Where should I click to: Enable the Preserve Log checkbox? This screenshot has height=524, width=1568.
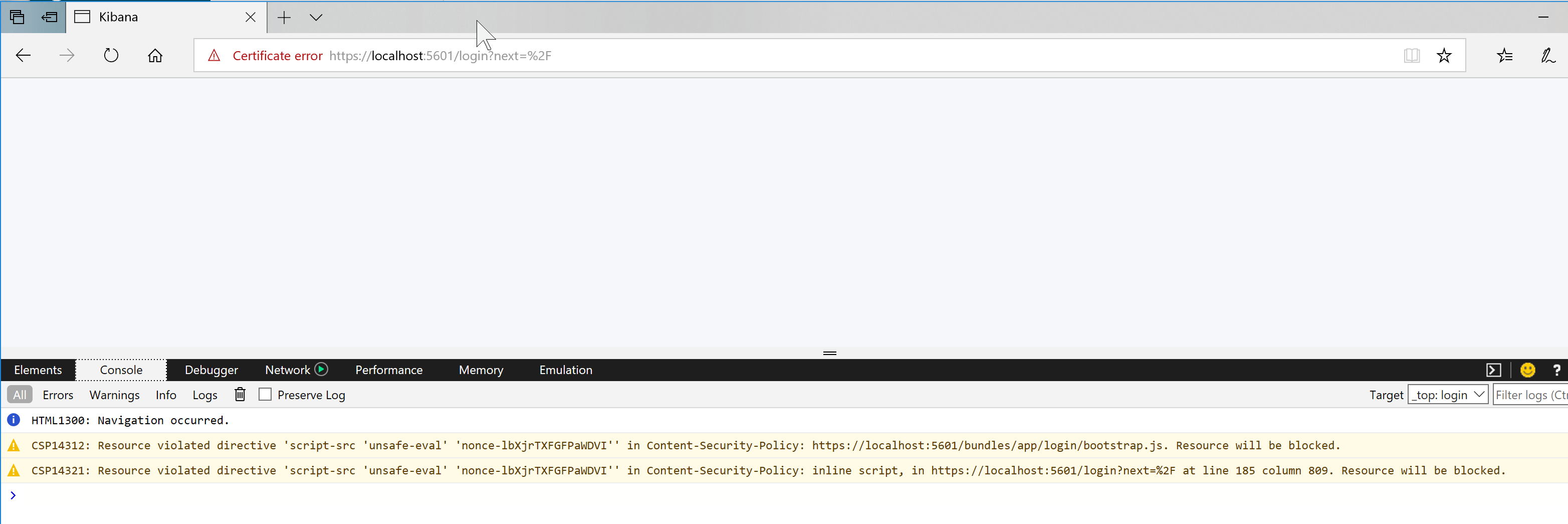(x=265, y=394)
